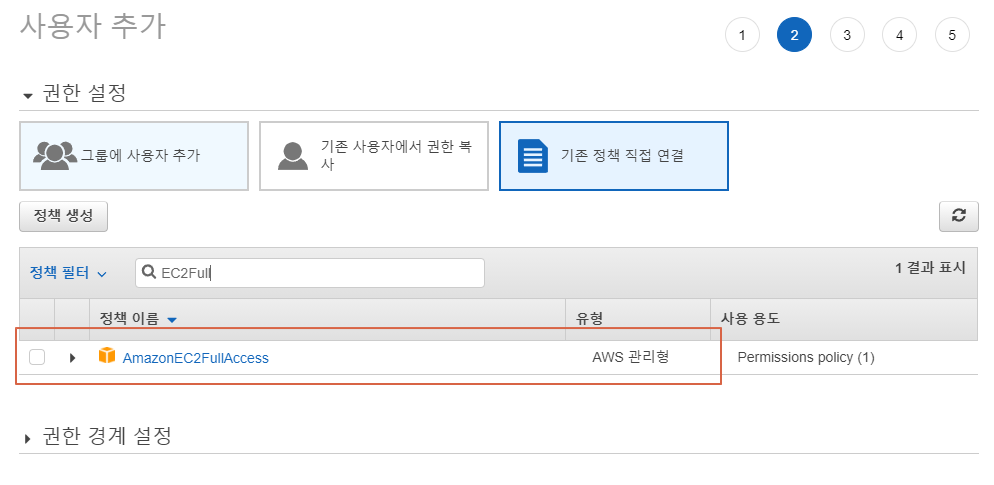
Task: Expand the AmazonEC2FullAccess row details arrow
Action: pos(72,358)
